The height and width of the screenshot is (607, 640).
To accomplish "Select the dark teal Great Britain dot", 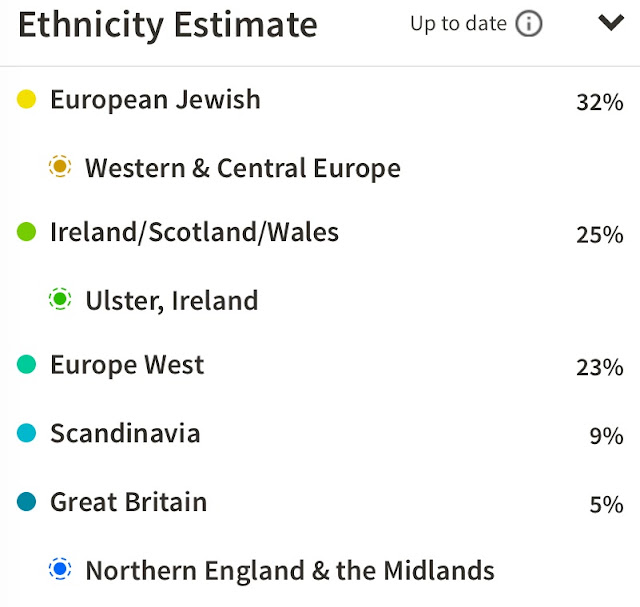I will (27, 501).
